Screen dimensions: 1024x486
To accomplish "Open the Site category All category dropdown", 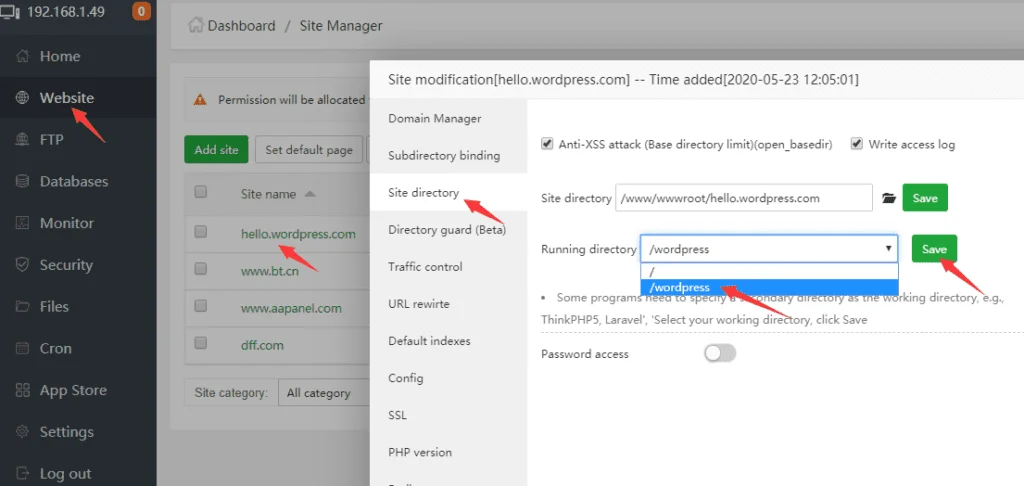I will click(x=325, y=393).
